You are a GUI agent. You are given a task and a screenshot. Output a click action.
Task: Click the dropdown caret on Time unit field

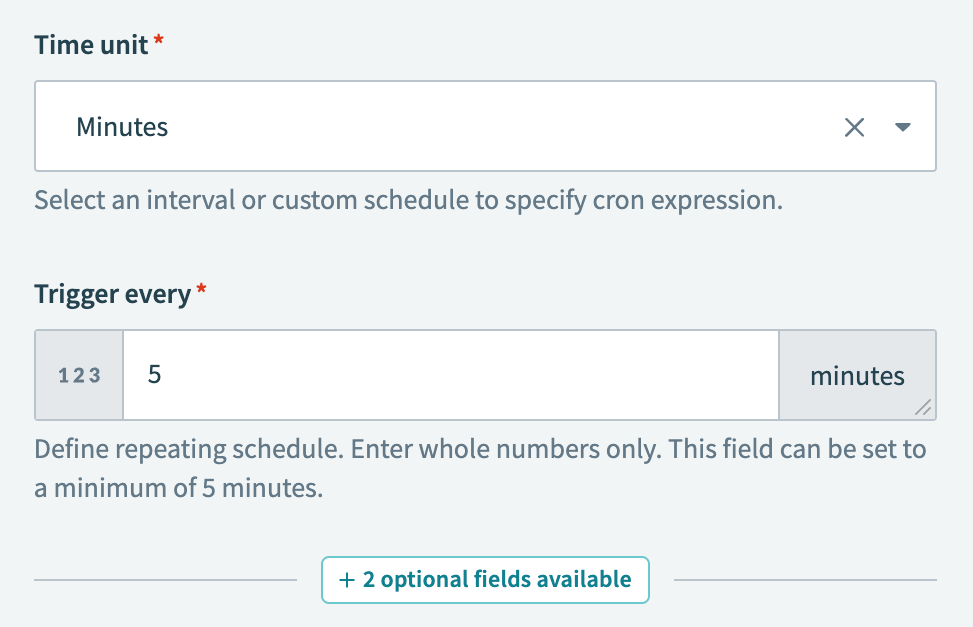click(903, 127)
